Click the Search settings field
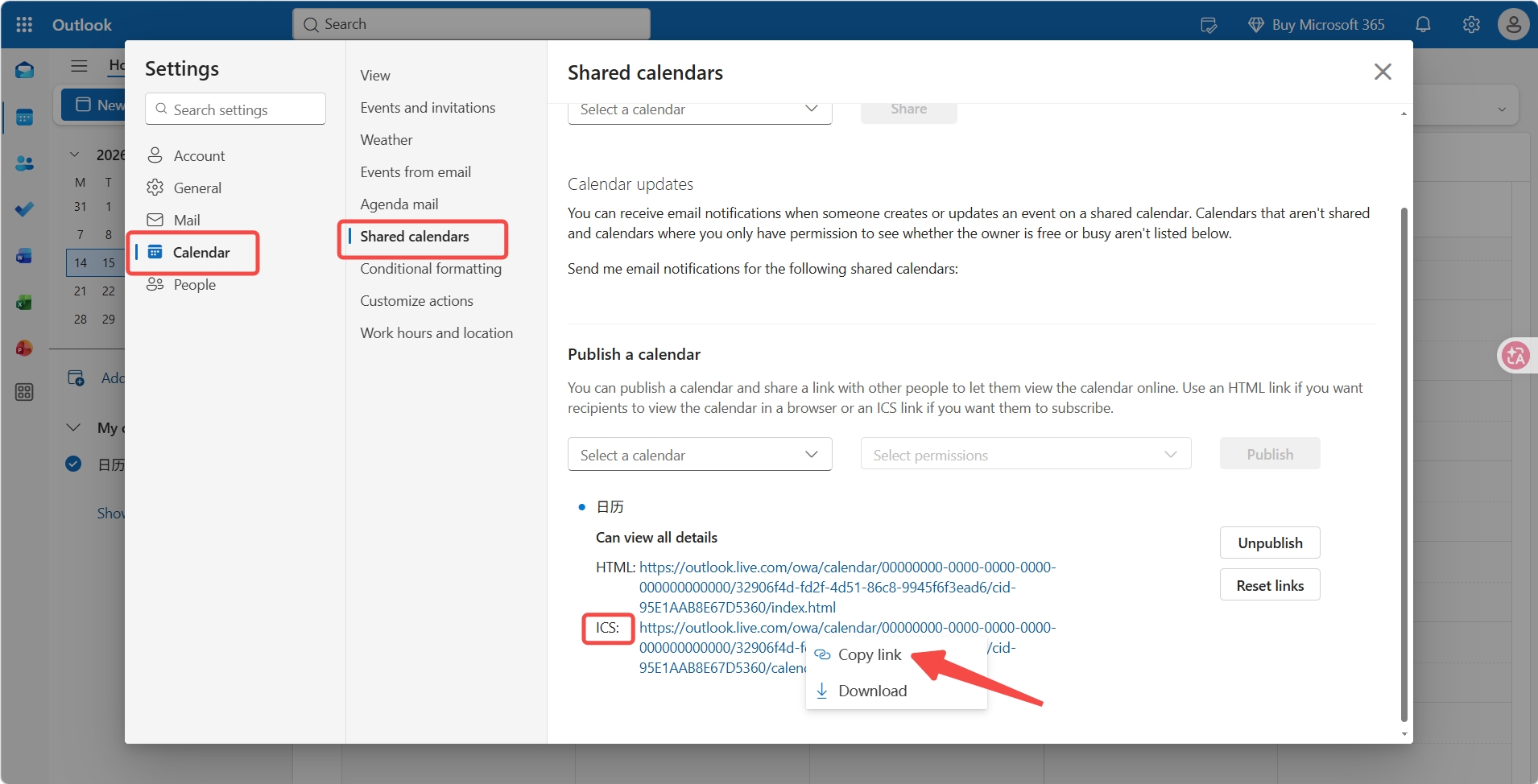The image size is (1538, 784). click(235, 109)
